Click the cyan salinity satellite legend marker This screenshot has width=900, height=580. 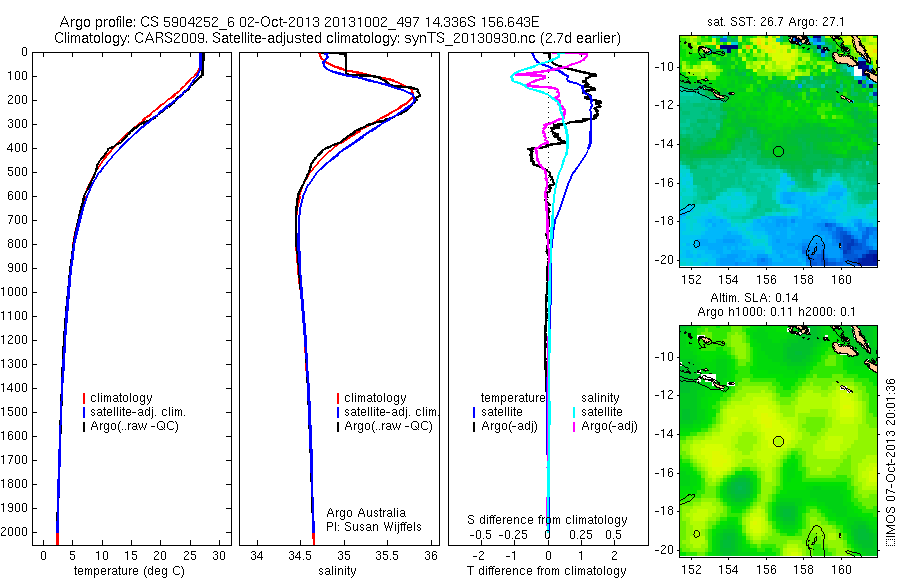point(574,412)
